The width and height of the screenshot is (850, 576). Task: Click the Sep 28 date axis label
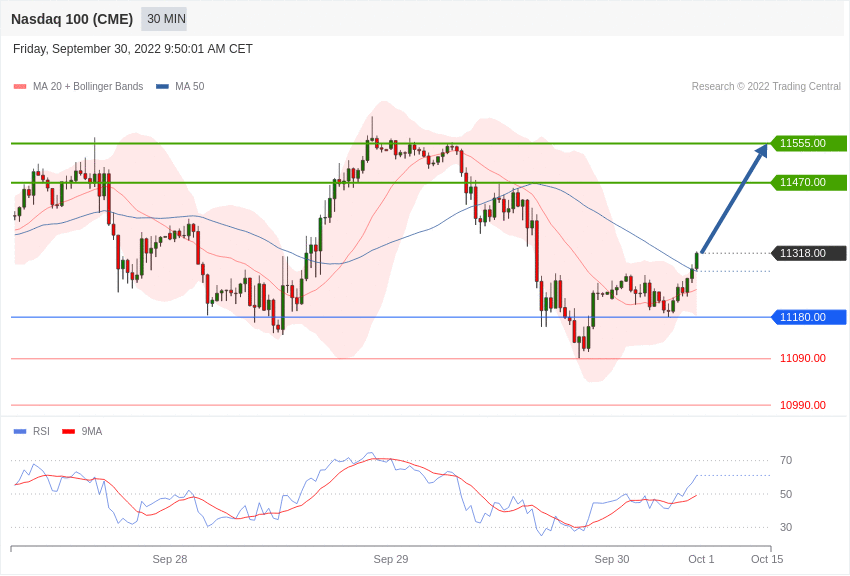pos(170,559)
